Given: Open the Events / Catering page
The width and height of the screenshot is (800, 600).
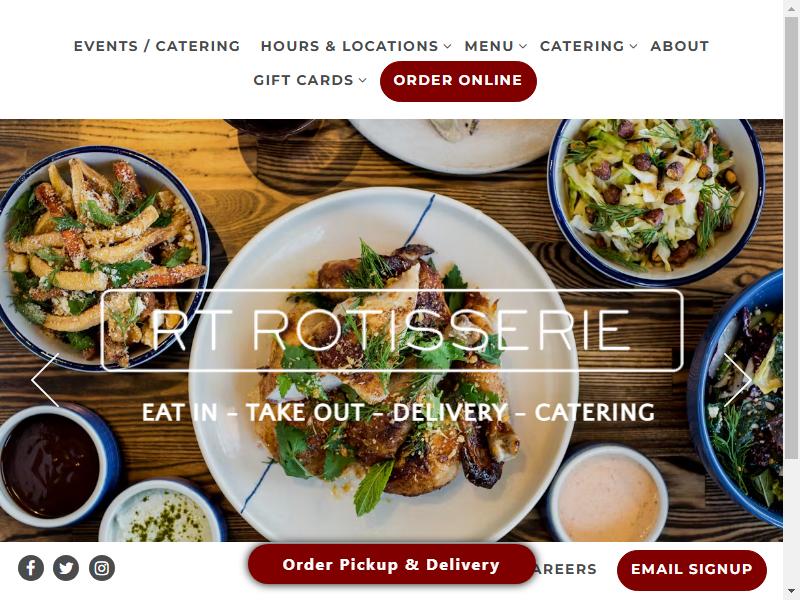Looking at the screenshot, I should pyautogui.click(x=157, y=46).
